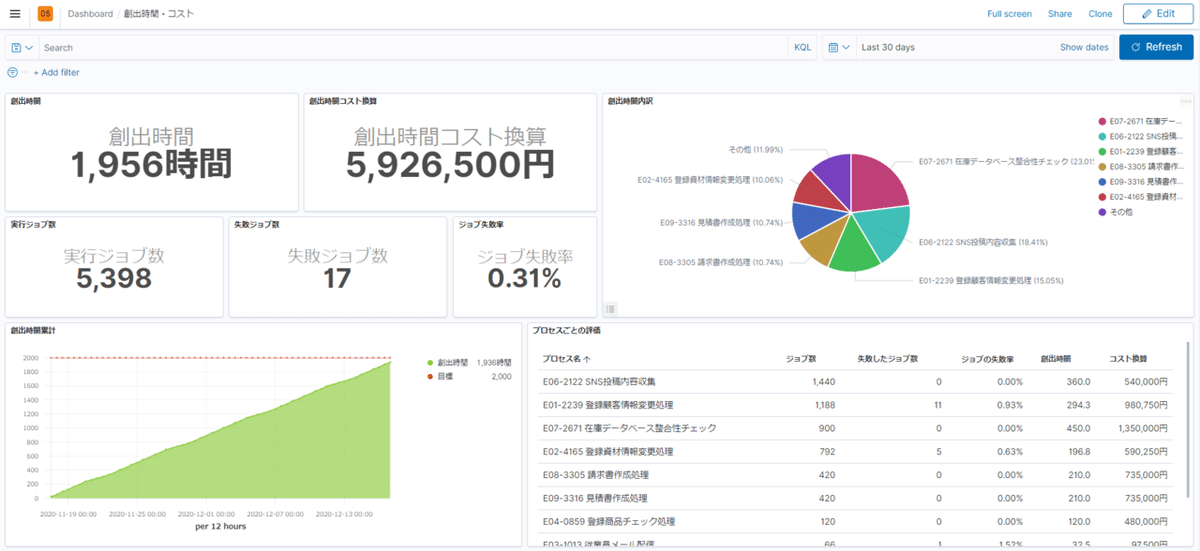Viewport: 1200px width, 551px height.
Task: Open panel options on 創出時間内訳 panel
Action: [x=1186, y=100]
